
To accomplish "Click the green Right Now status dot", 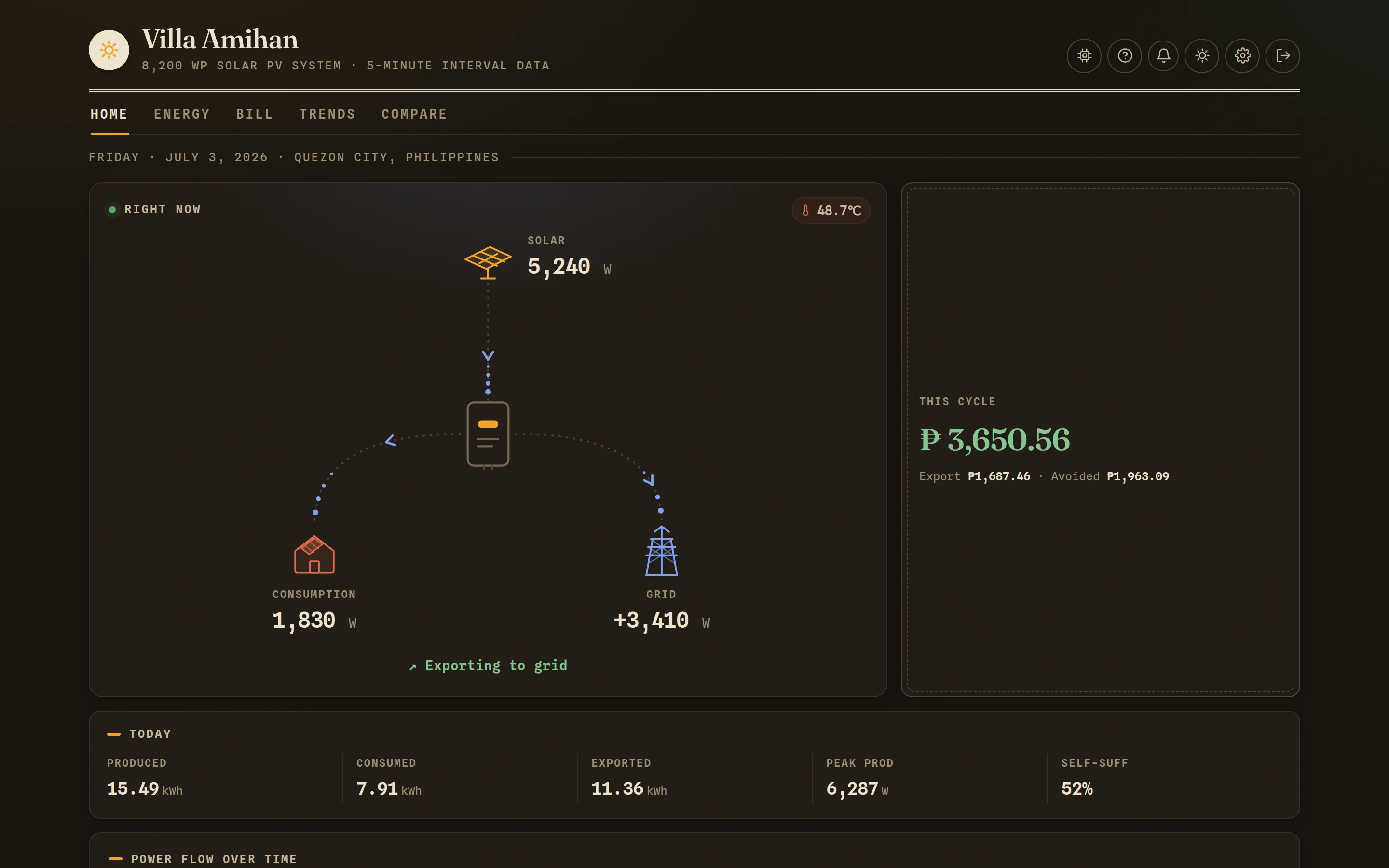I will point(112,210).
